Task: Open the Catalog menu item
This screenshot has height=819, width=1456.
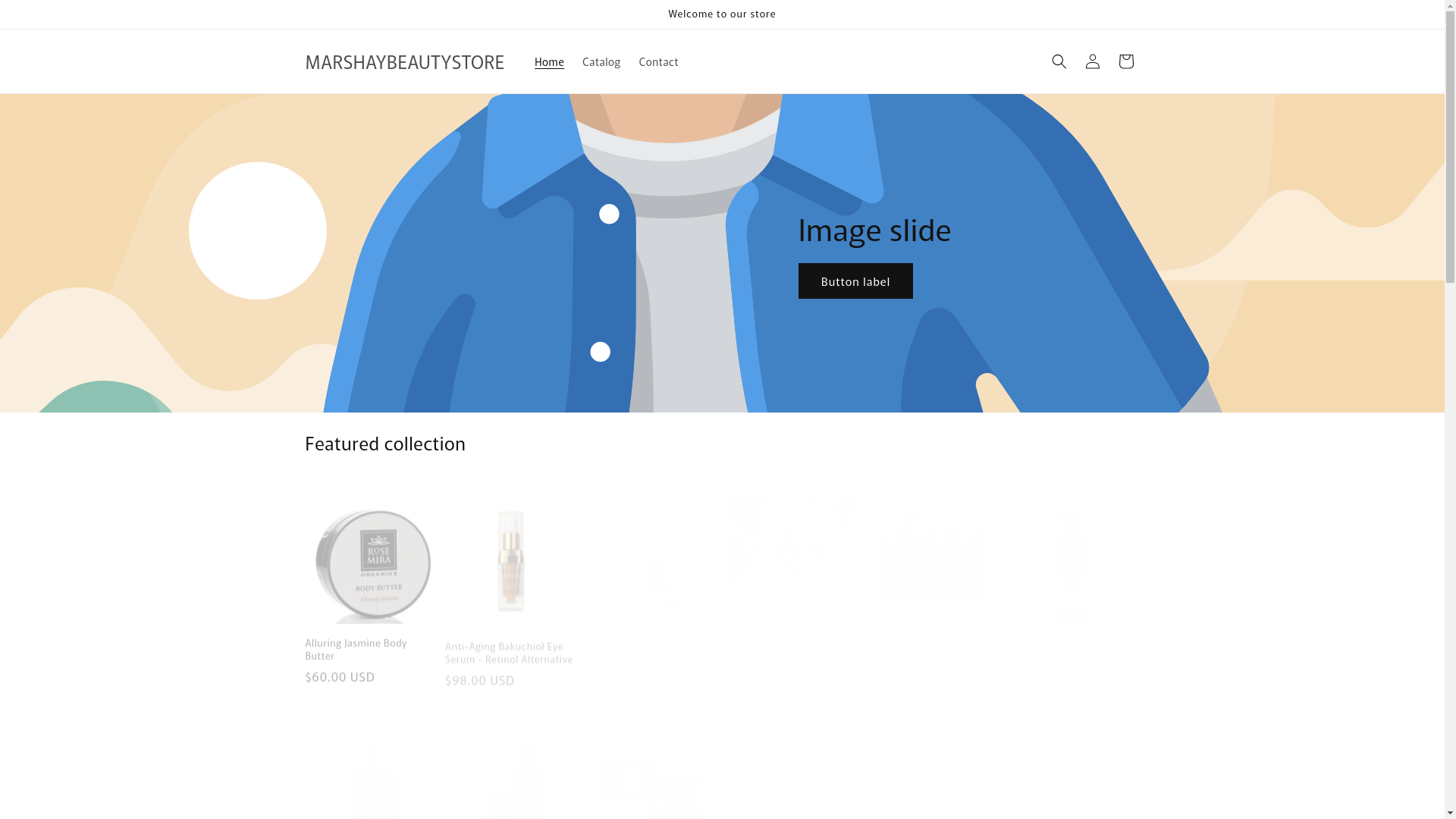Action: (601, 61)
